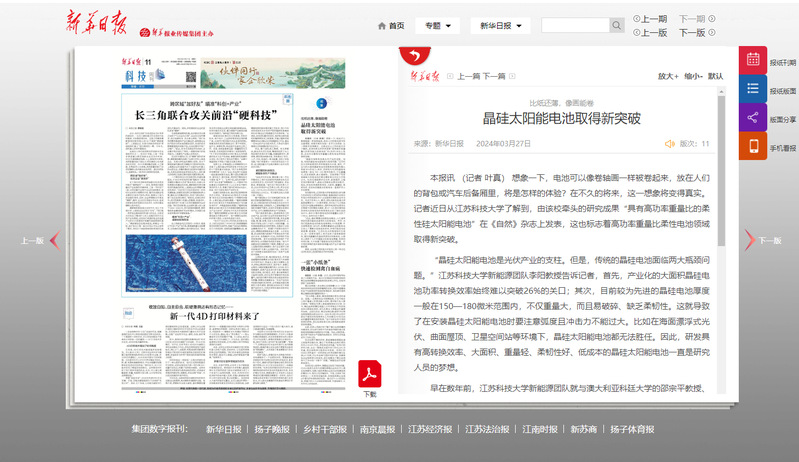Viewport: 799px width, 462px height.
Task: Flip to previous page via left 上一版 arrow
Action: point(54,240)
